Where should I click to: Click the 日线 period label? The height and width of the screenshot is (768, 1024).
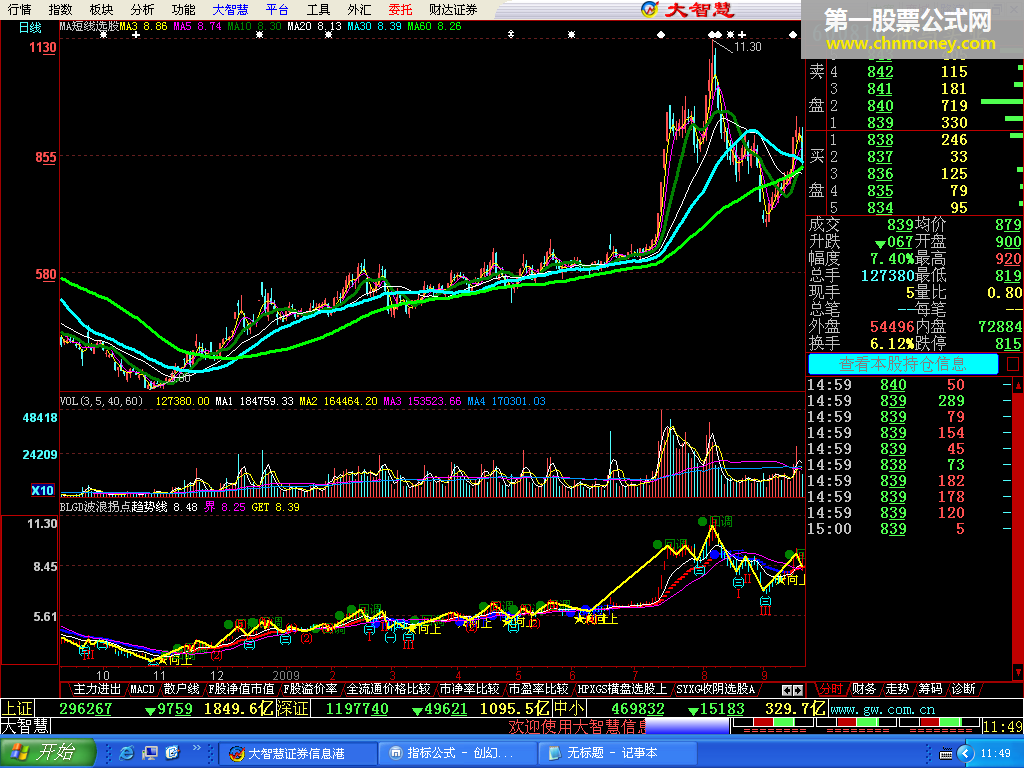pyautogui.click(x=30, y=27)
